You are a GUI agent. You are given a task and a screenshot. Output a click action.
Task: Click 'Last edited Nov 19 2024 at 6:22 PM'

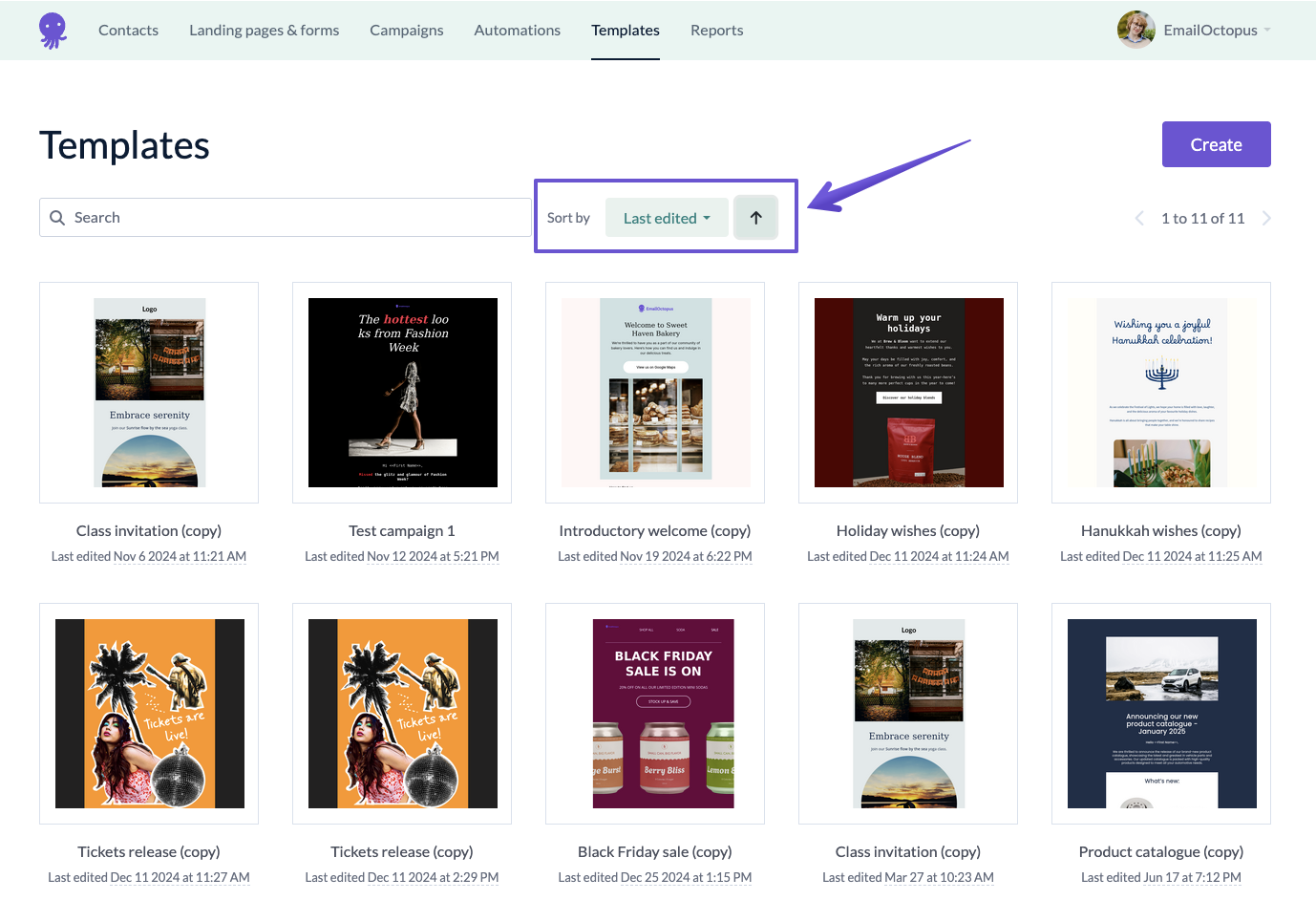pos(655,556)
